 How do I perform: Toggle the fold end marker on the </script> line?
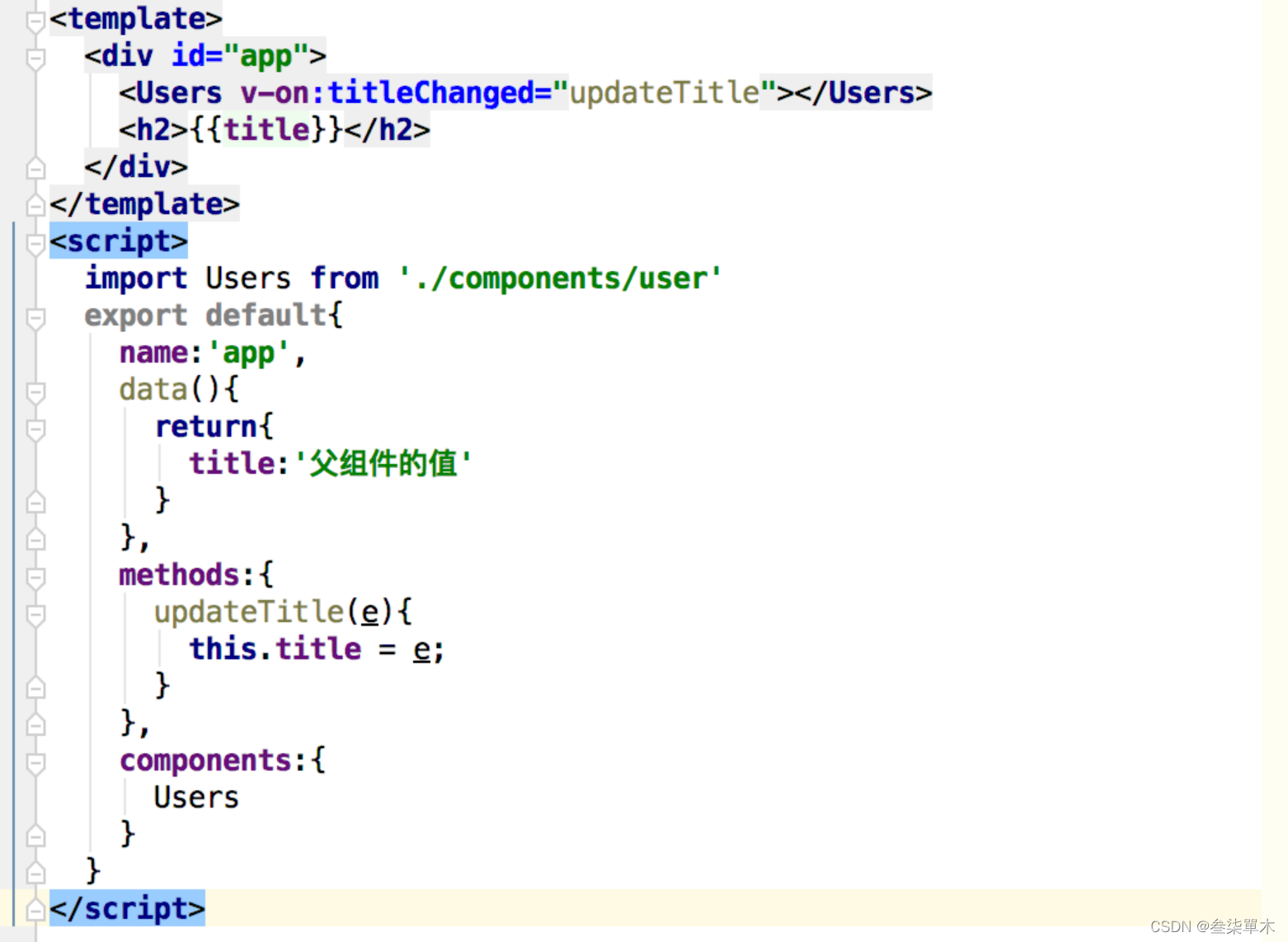click(35, 910)
